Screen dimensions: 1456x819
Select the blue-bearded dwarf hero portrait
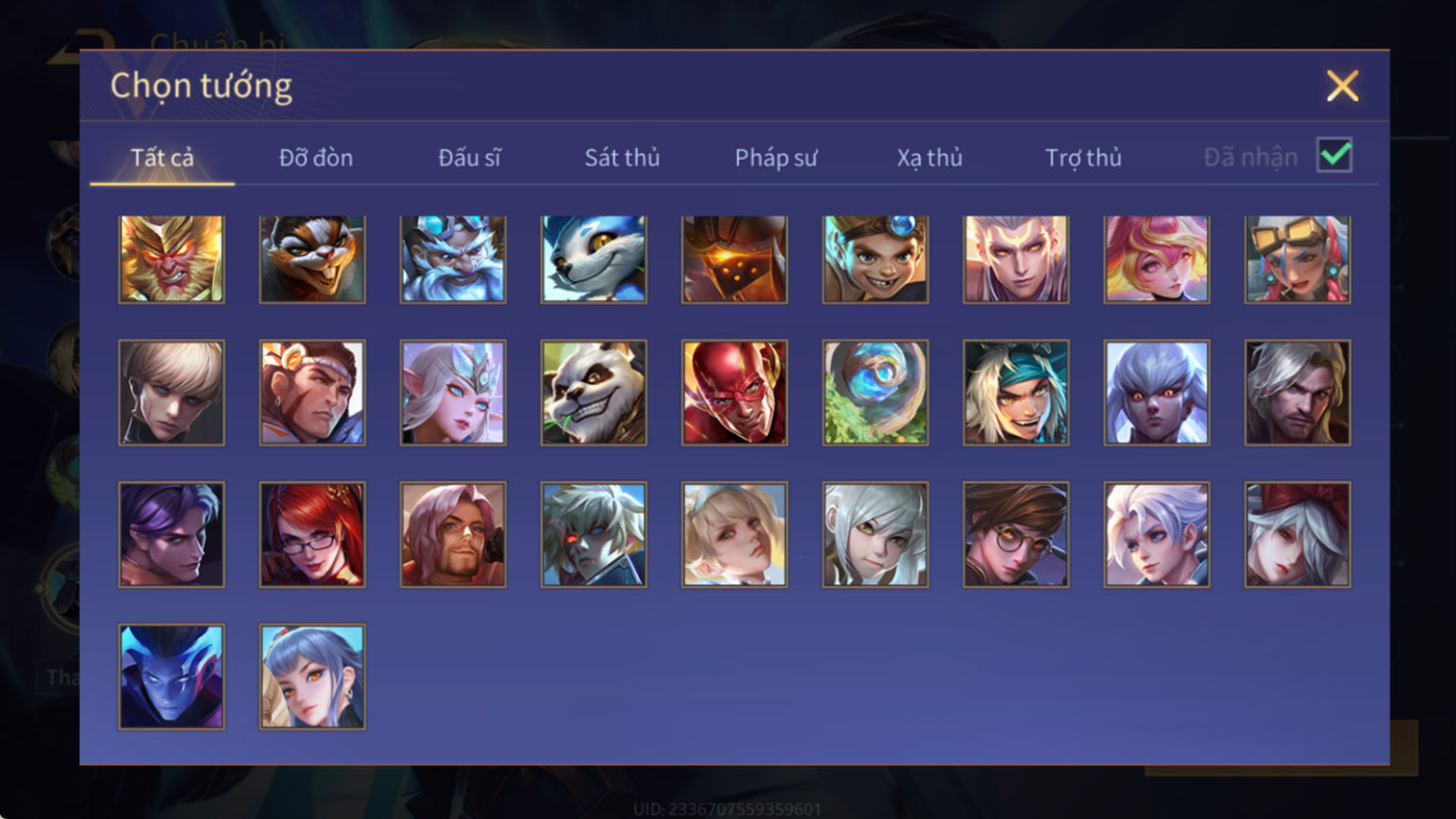pos(453,259)
